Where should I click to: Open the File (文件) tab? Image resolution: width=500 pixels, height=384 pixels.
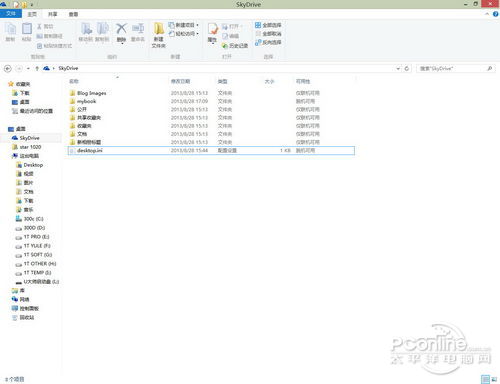(11, 14)
